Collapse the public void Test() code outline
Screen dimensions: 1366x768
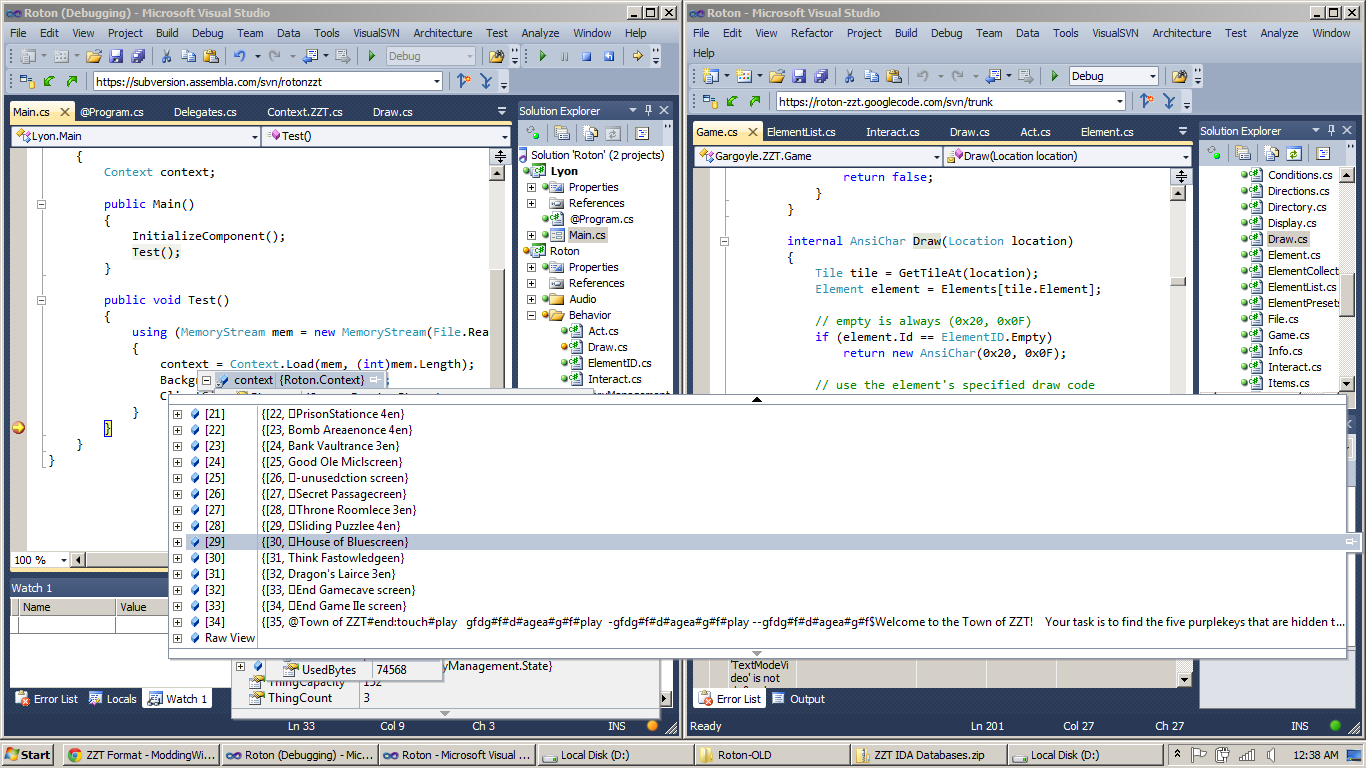(x=42, y=300)
